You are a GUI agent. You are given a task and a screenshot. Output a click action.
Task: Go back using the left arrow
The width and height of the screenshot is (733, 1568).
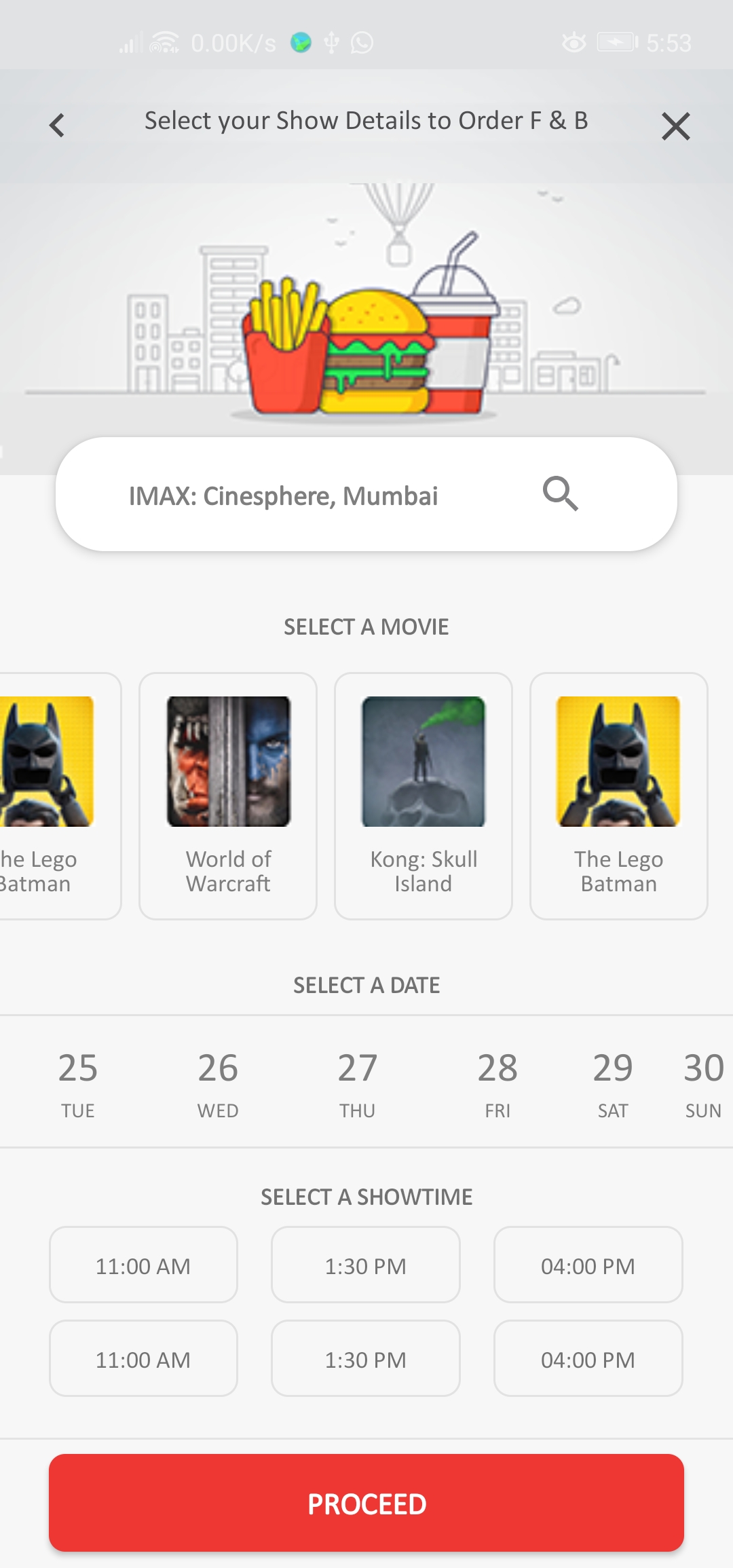click(x=57, y=126)
